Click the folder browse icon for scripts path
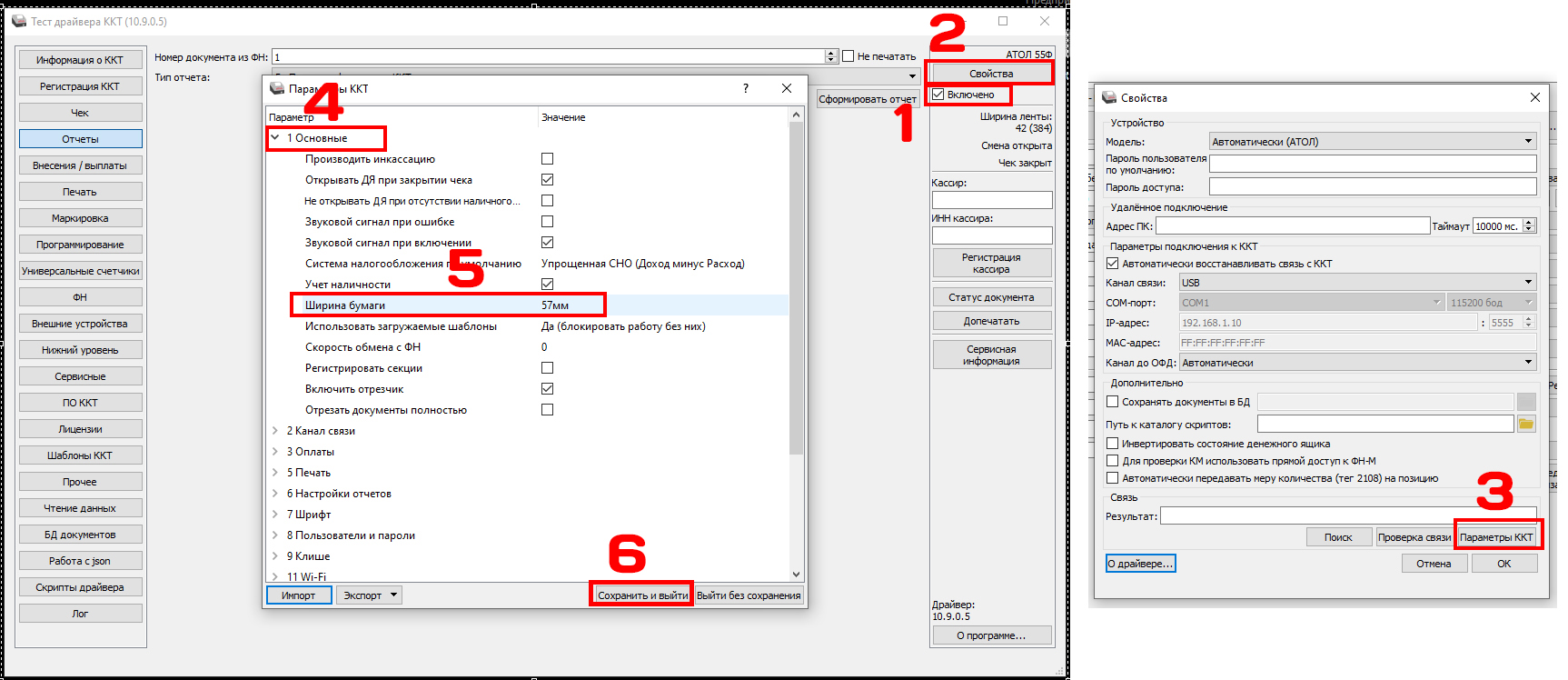Screen dimensions: 1568x680 [1525, 425]
